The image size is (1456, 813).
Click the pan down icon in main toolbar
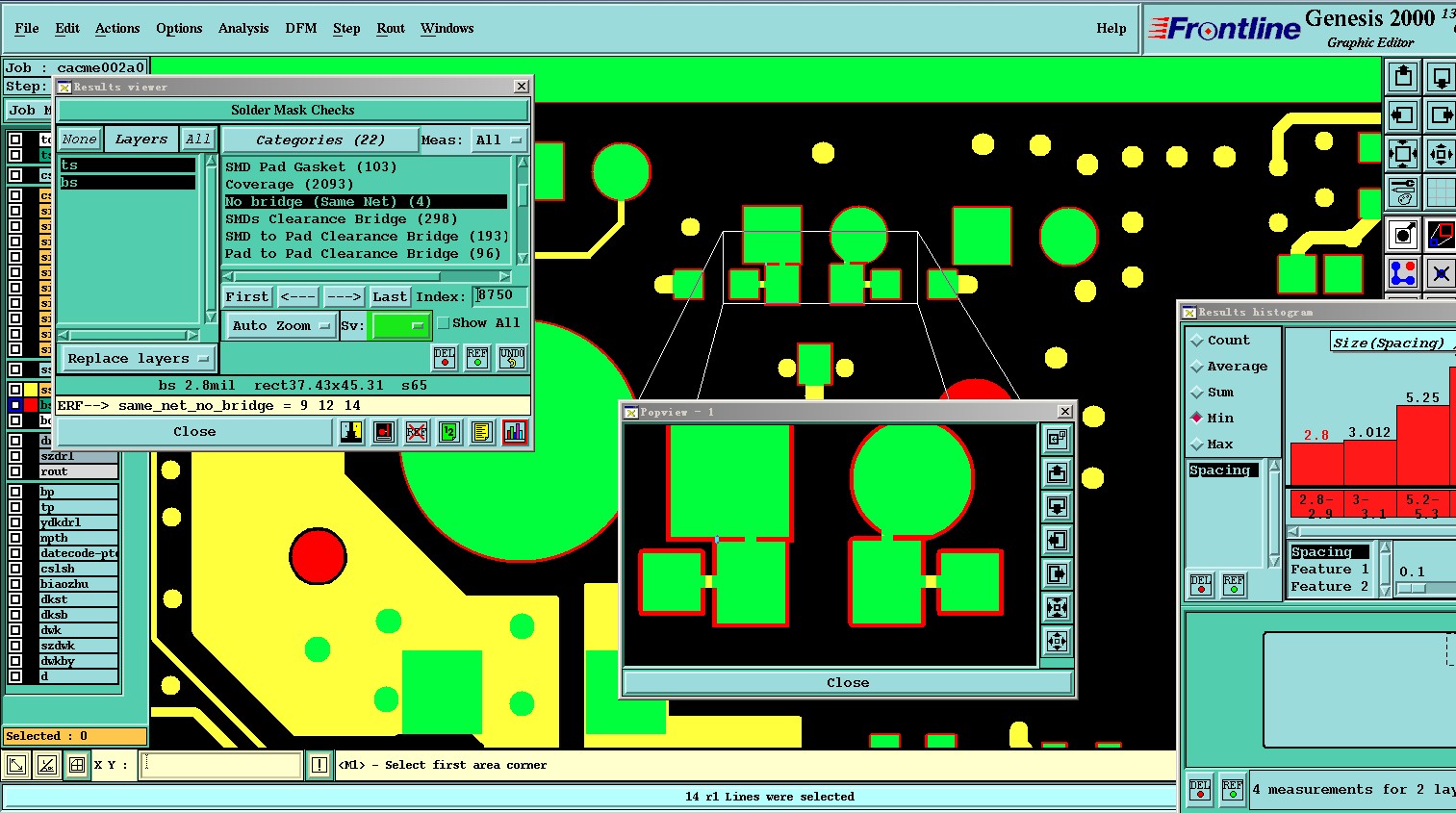(x=1441, y=77)
